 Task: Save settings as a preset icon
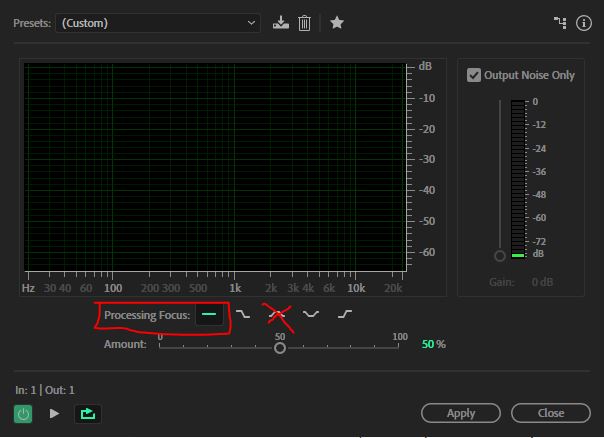281,23
